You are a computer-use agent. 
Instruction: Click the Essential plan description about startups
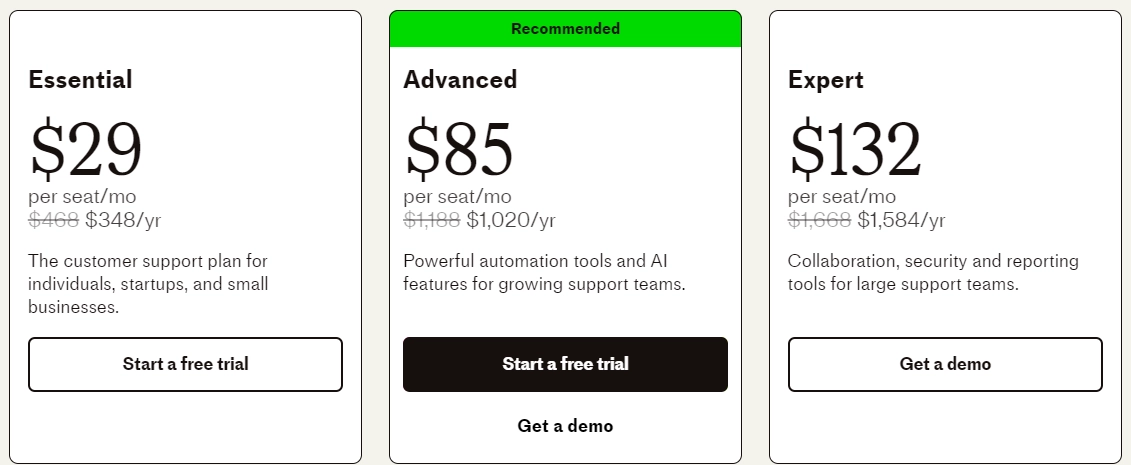(149, 284)
